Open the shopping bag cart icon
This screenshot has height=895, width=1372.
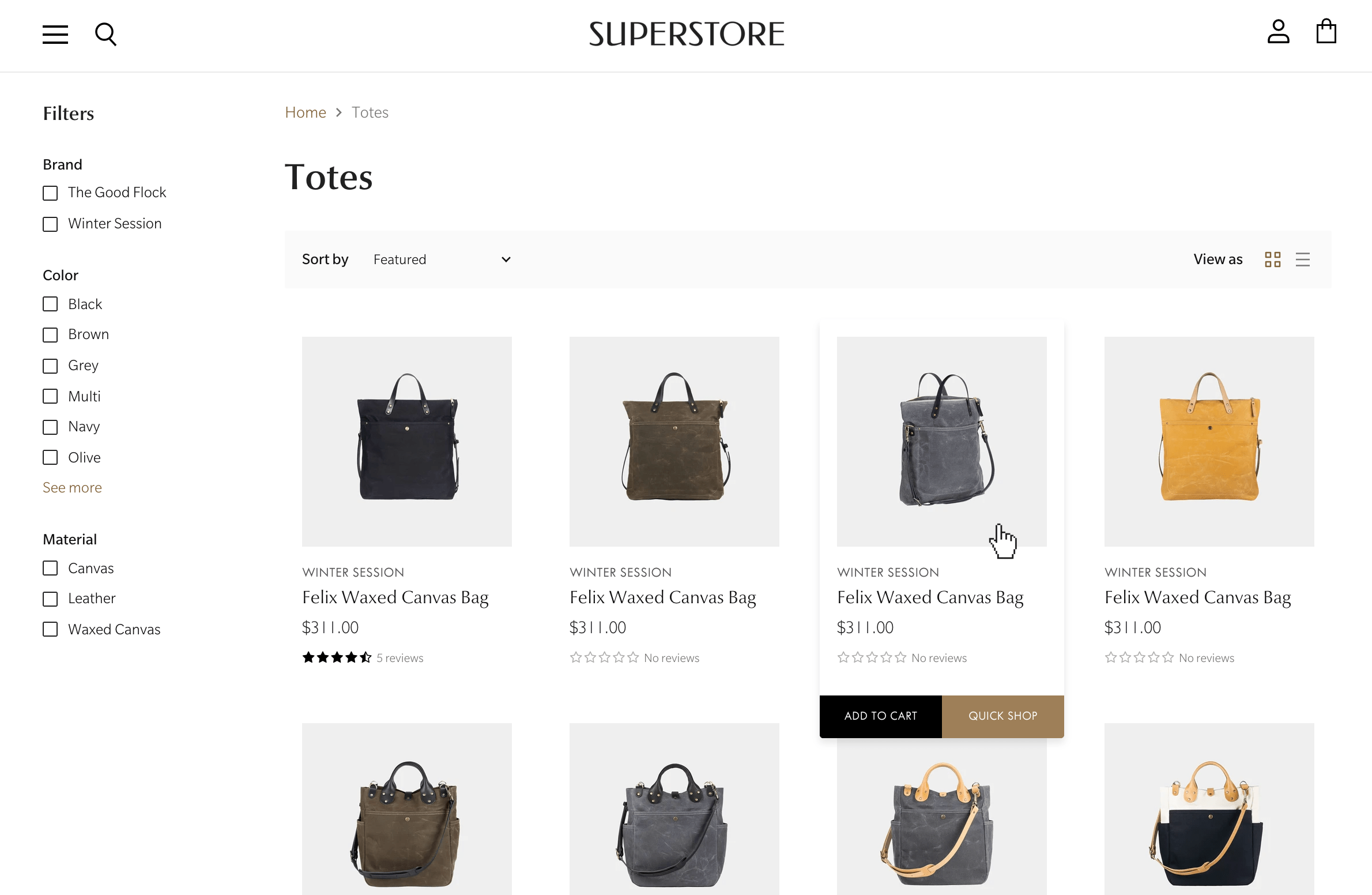[x=1326, y=32]
